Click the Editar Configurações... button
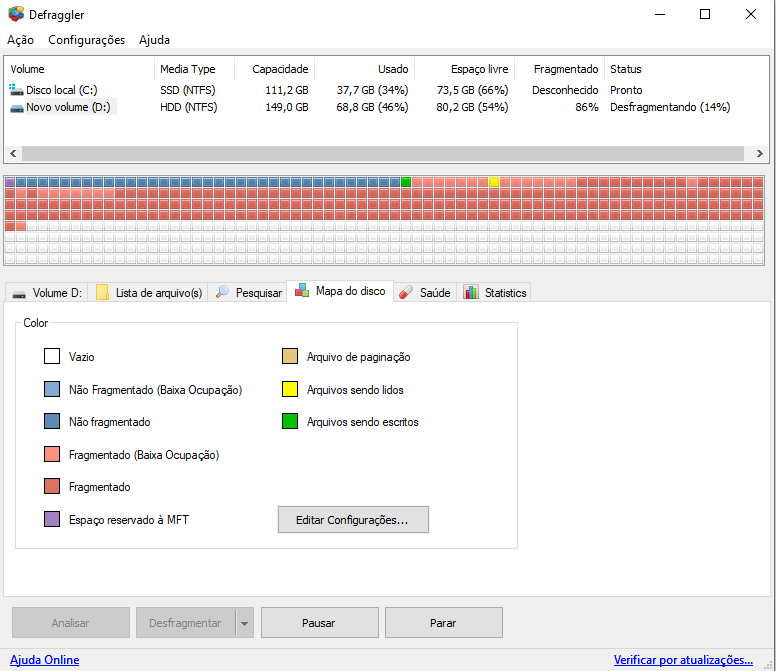Screen dimensions: 776x671 353,520
